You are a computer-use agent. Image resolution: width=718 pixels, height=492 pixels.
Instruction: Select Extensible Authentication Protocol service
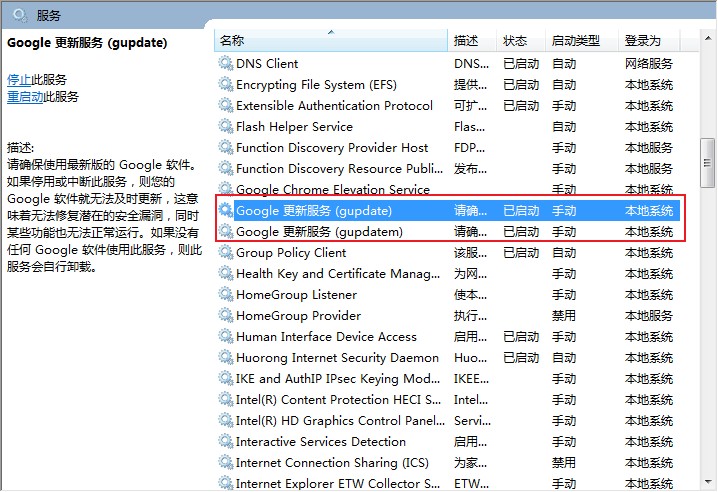click(334, 106)
